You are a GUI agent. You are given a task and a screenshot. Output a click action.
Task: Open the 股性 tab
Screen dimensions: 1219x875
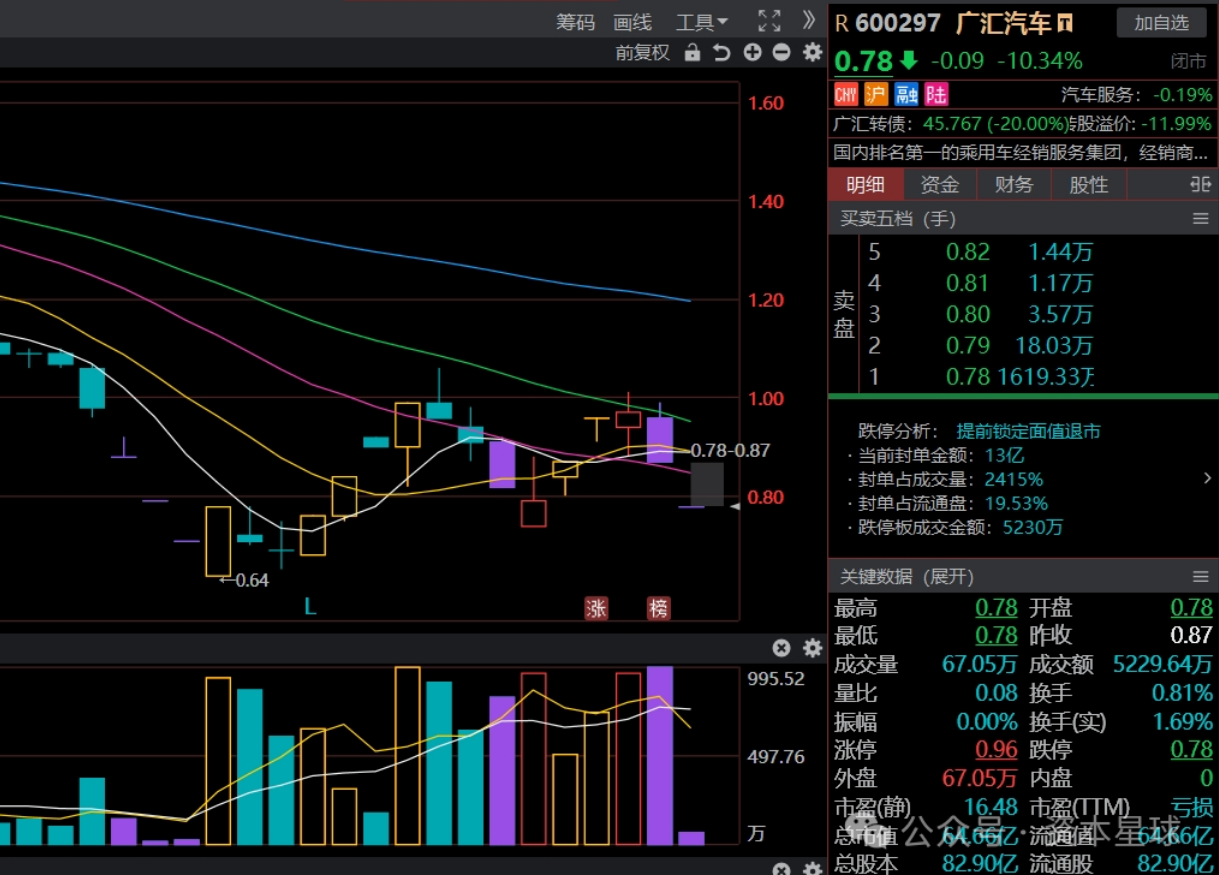(x=1089, y=184)
